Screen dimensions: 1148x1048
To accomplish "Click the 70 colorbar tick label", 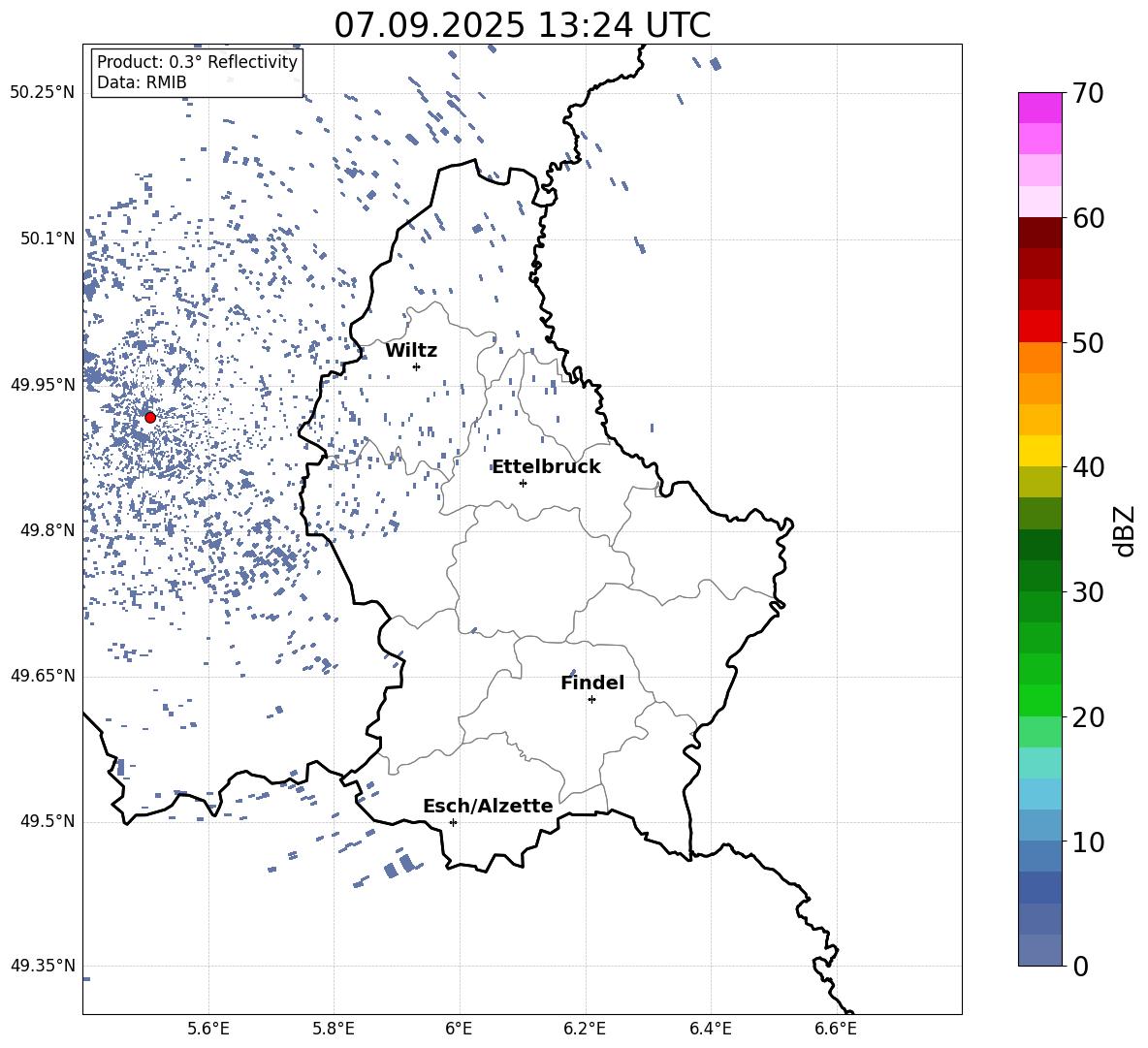I will (1088, 93).
